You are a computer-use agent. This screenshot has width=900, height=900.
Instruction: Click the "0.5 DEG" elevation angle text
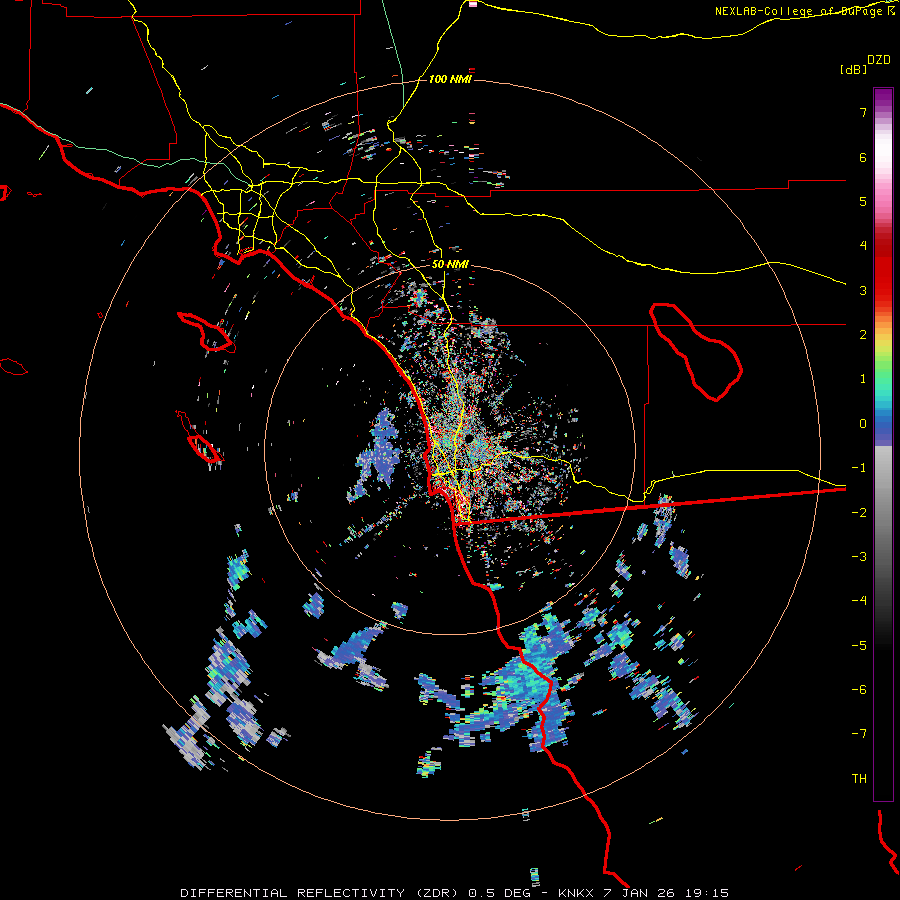(501, 893)
